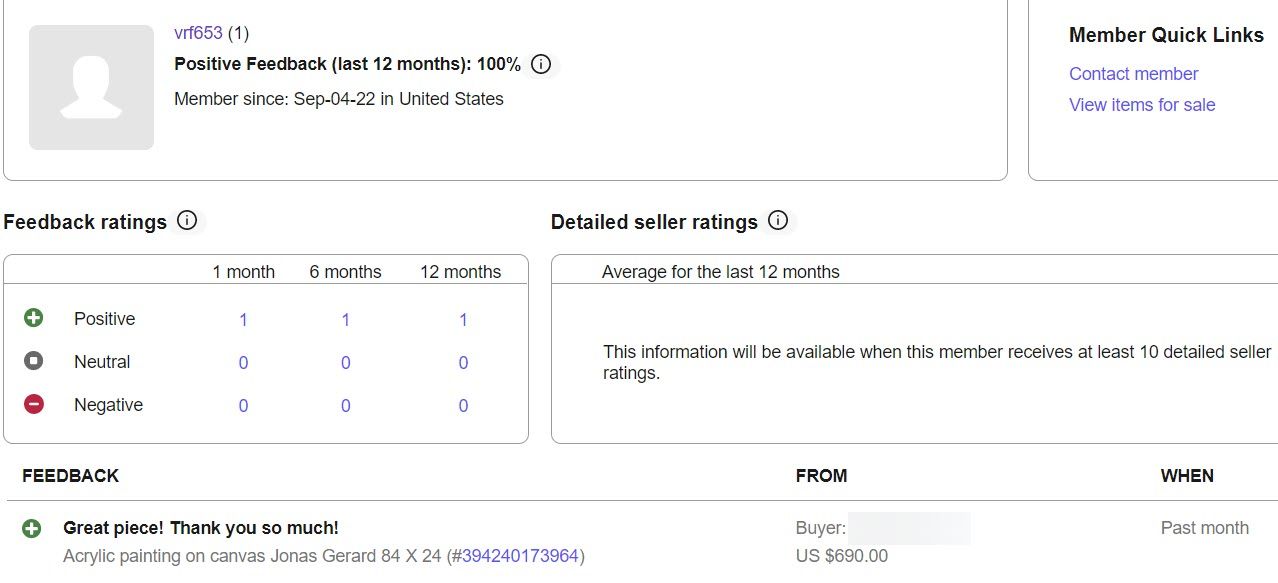1278x583 pixels.
Task: Click Positive count for 6 months
Action: point(346,320)
